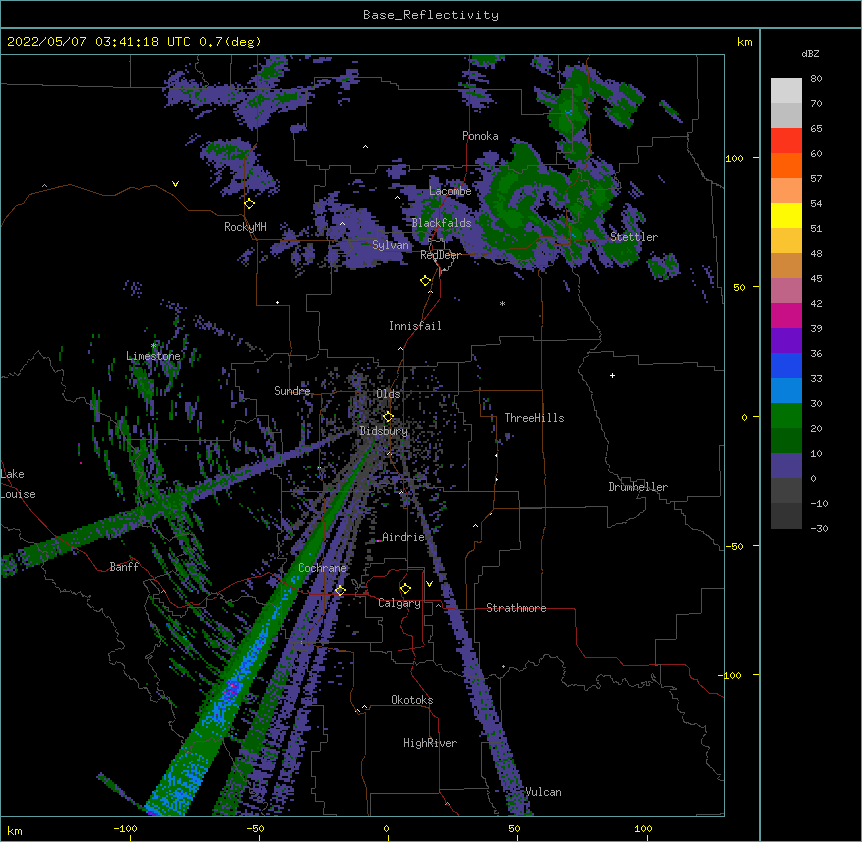
Task: Select the Stettler label
Action: [634, 237]
